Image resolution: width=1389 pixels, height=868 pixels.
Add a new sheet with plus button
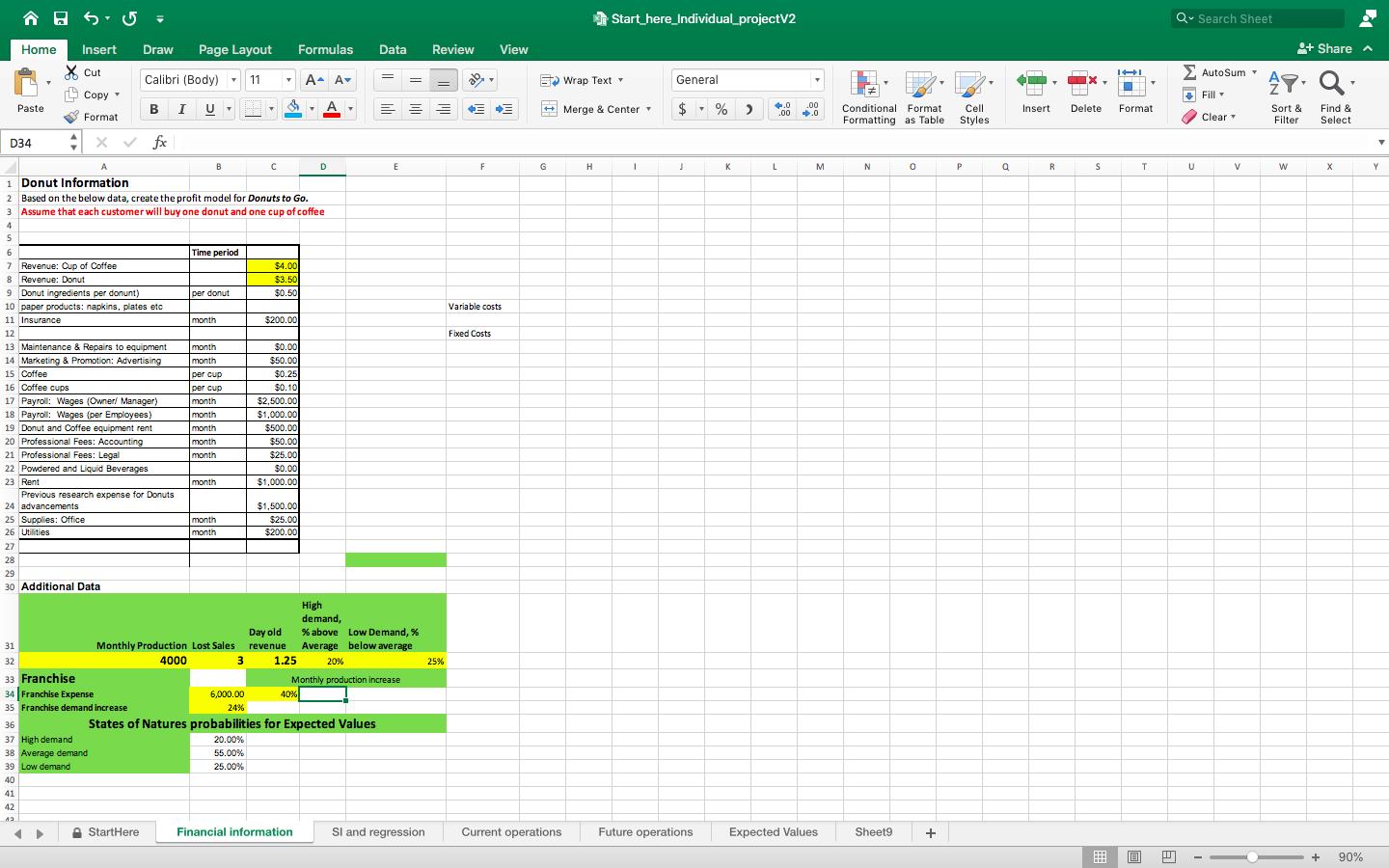pos(931,833)
